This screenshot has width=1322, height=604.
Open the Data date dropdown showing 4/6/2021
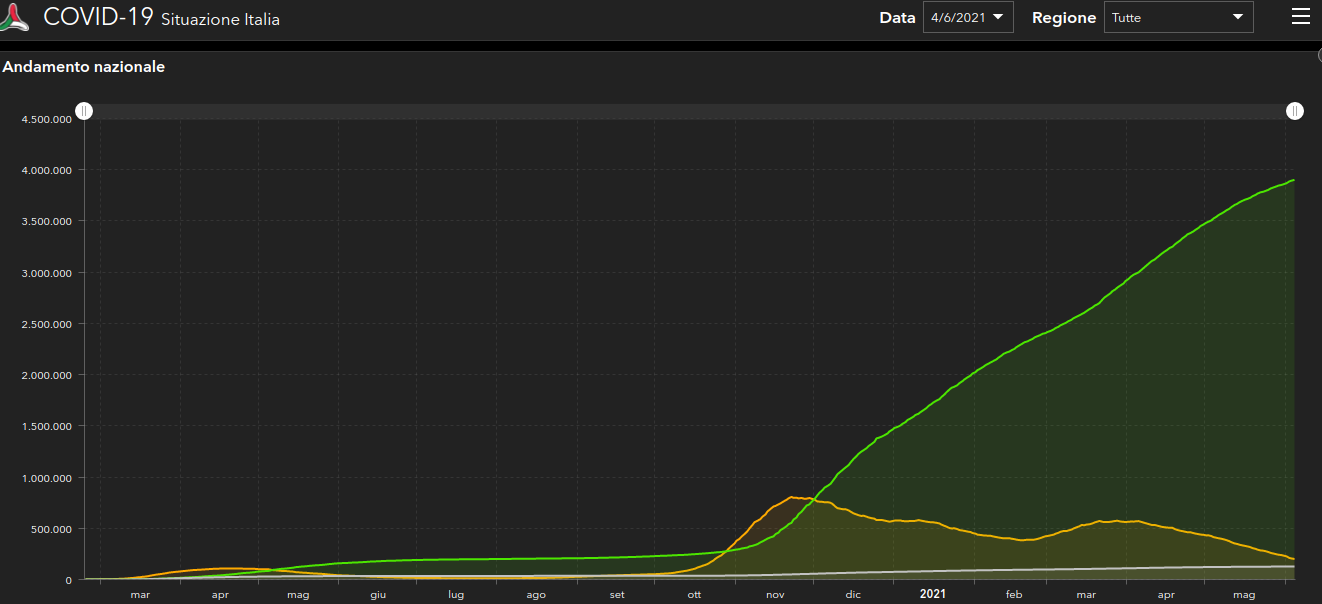tap(967, 17)
